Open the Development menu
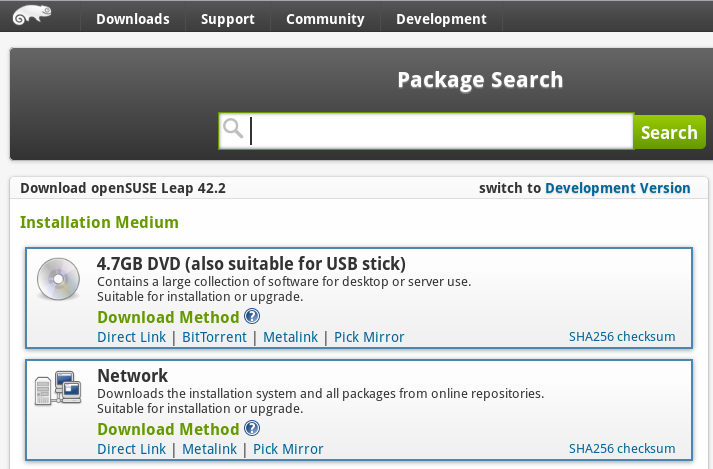Image resolution: width=713 pixels, height=469 pixels. coord(441,19)
